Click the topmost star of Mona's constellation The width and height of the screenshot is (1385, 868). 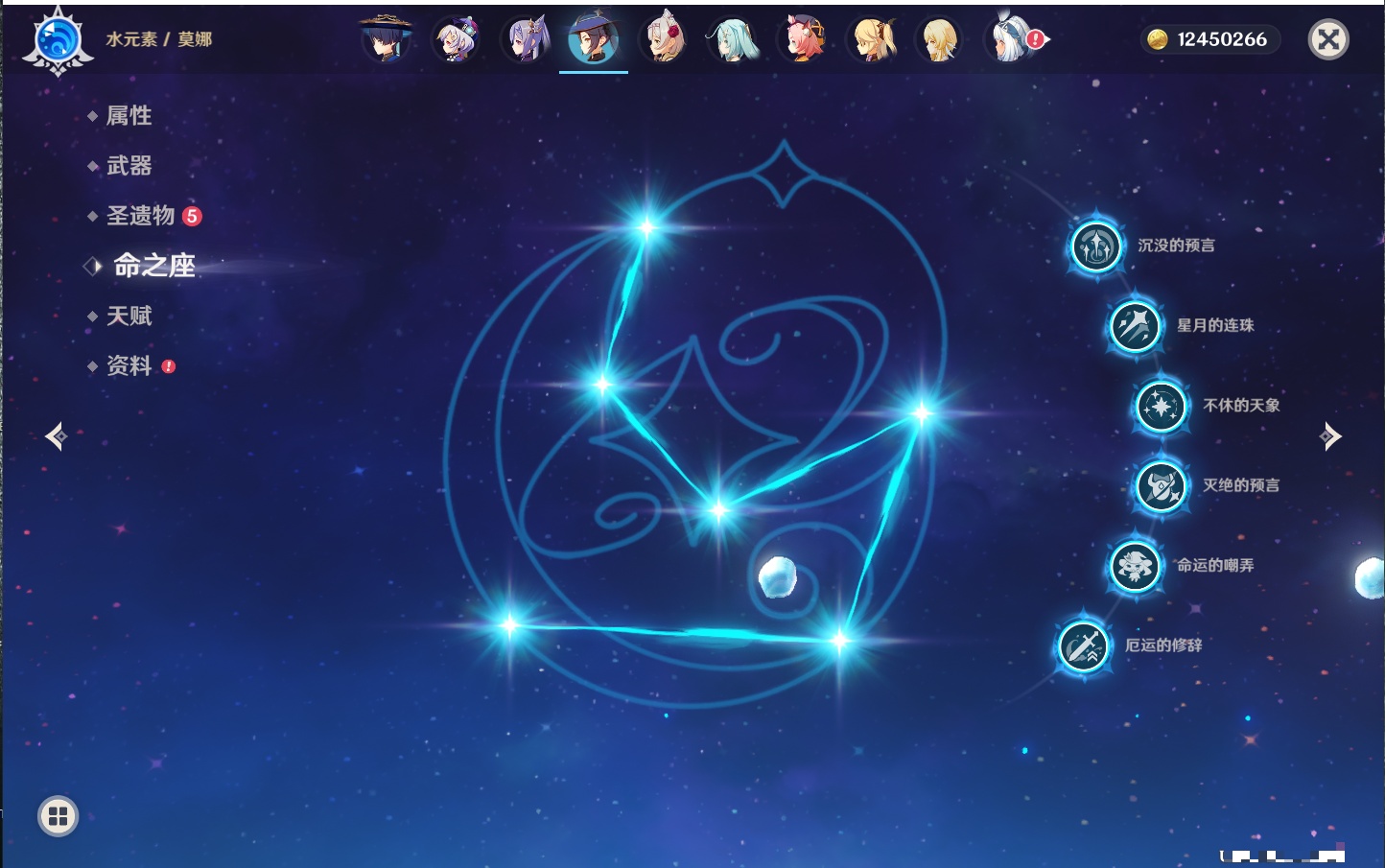coord(646,227)
